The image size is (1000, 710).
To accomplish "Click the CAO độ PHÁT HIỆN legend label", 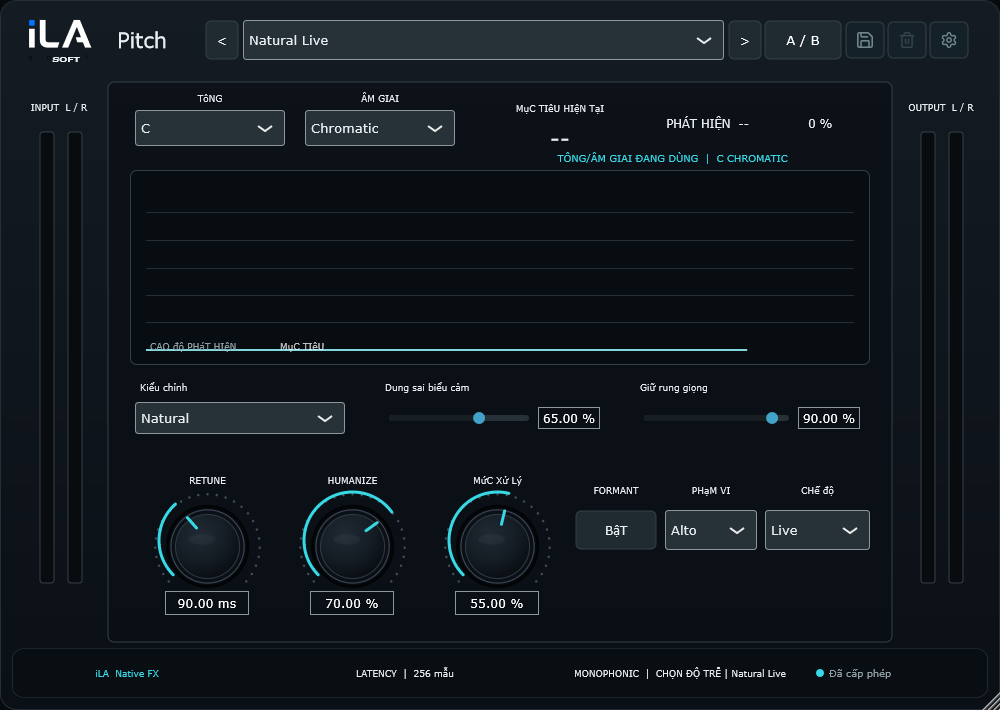I will [x=193, y=346].
